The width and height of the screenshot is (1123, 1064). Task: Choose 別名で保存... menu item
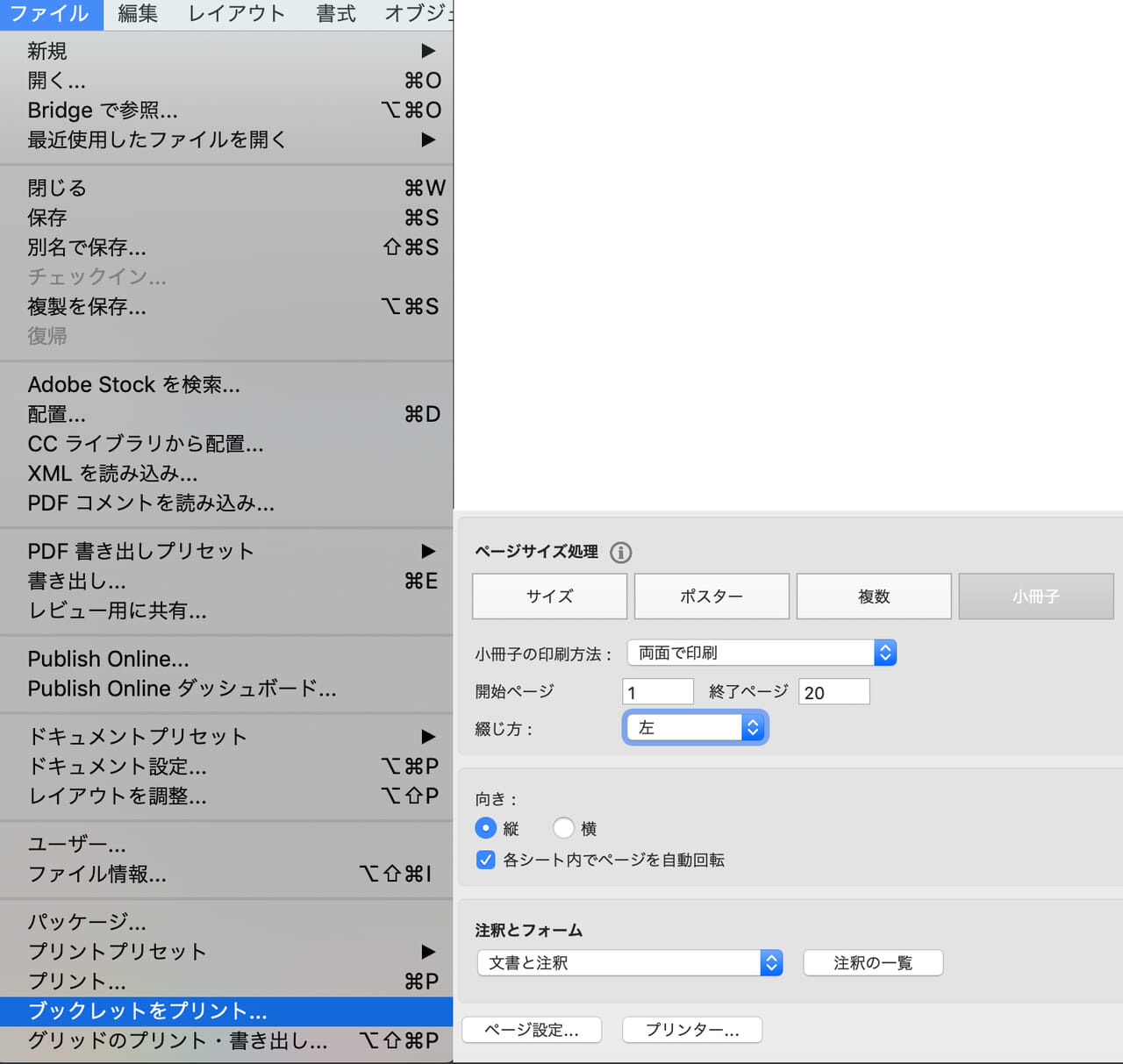[226, 247]
